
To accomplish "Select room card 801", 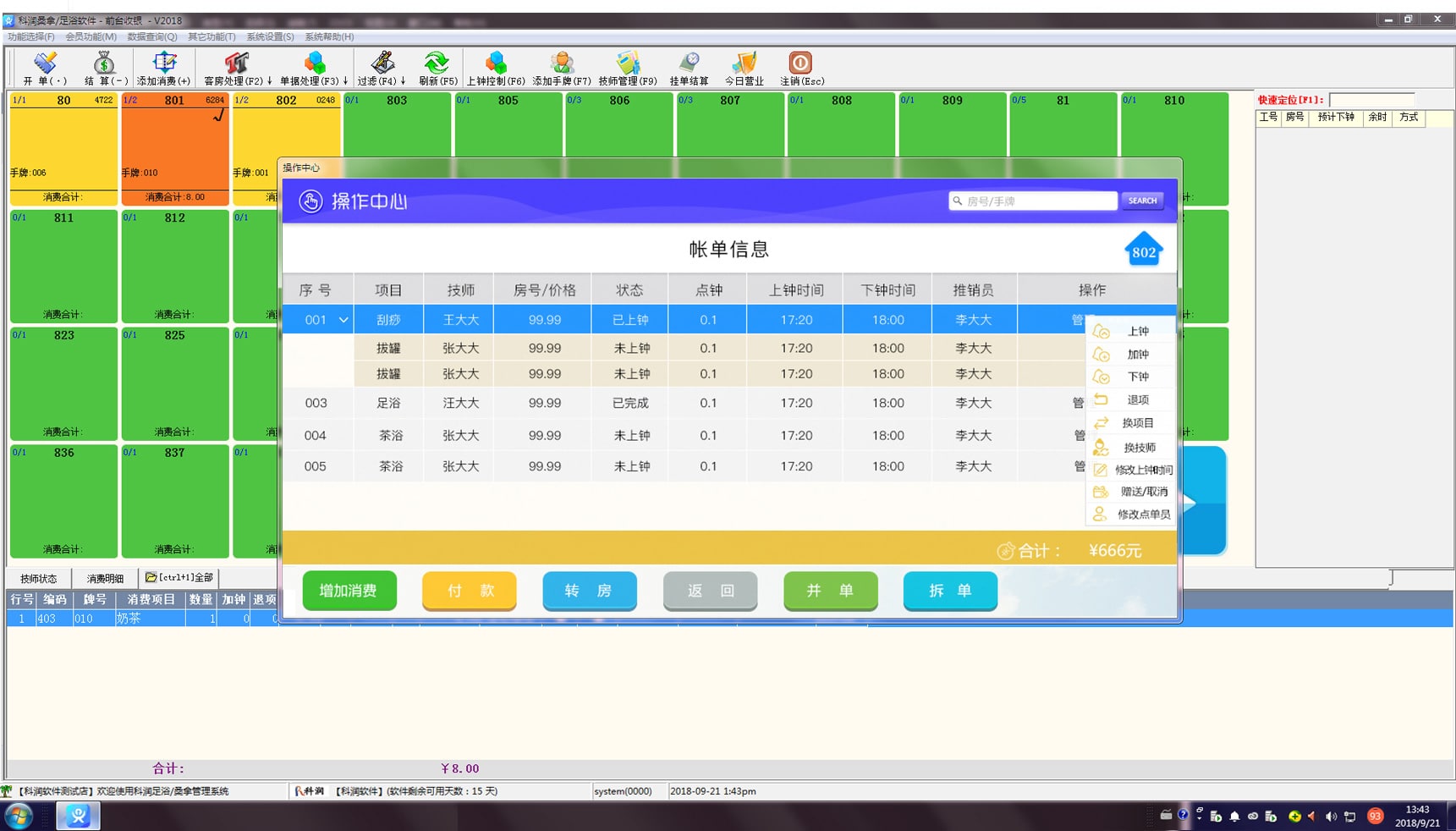I will tap(174, 148).
